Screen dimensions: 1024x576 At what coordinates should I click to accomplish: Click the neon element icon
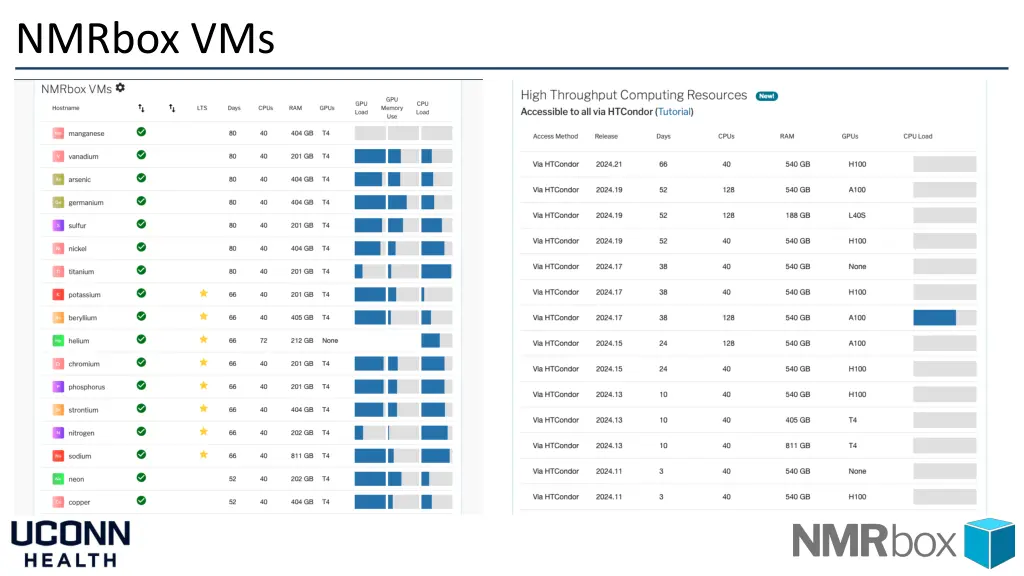pos(58,479)
